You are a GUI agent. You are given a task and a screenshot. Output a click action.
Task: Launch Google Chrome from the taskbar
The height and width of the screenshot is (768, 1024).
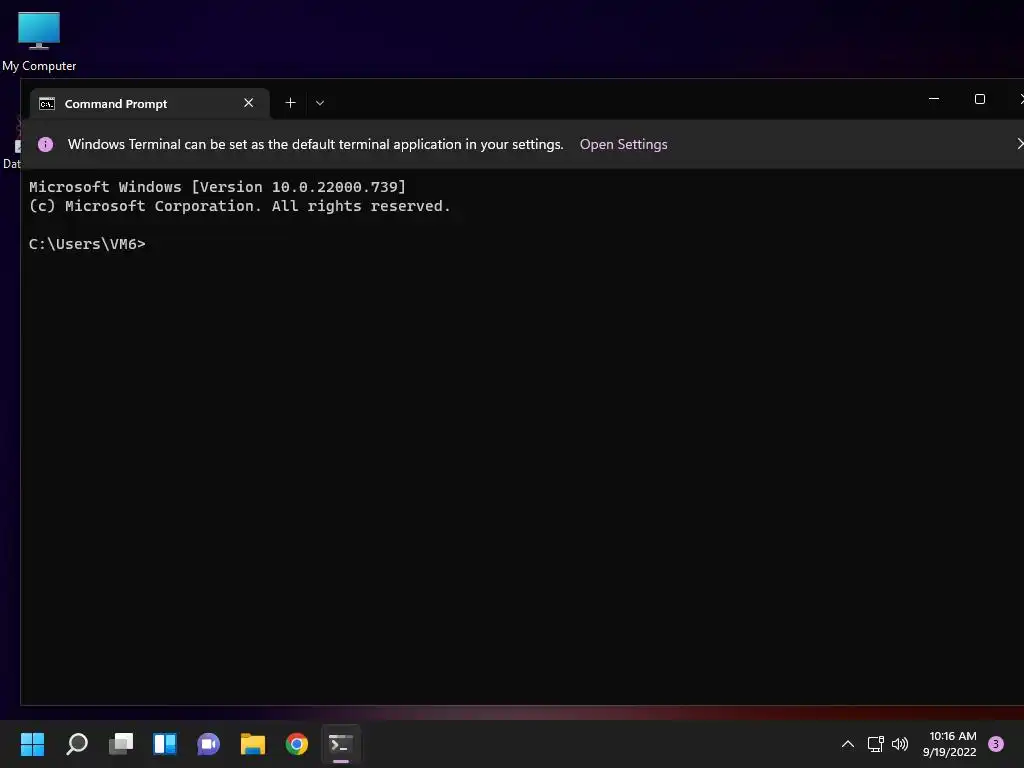click(296, 744)
